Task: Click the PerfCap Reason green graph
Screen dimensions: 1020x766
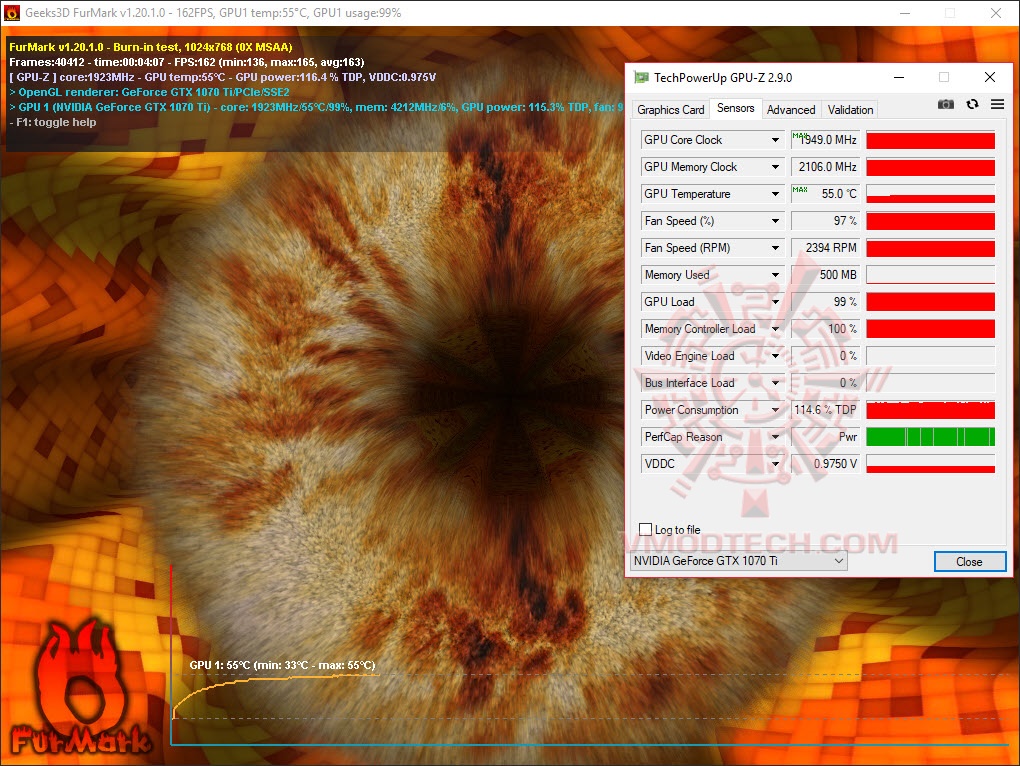Action: pyautogui.click(x=930, y=437)
